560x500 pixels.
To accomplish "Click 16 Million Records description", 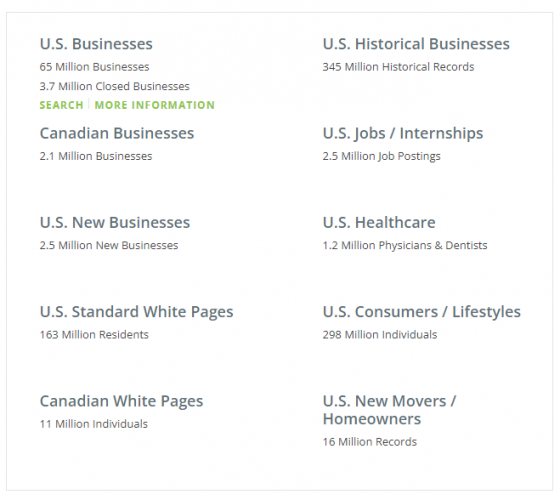I will point(370,442).
